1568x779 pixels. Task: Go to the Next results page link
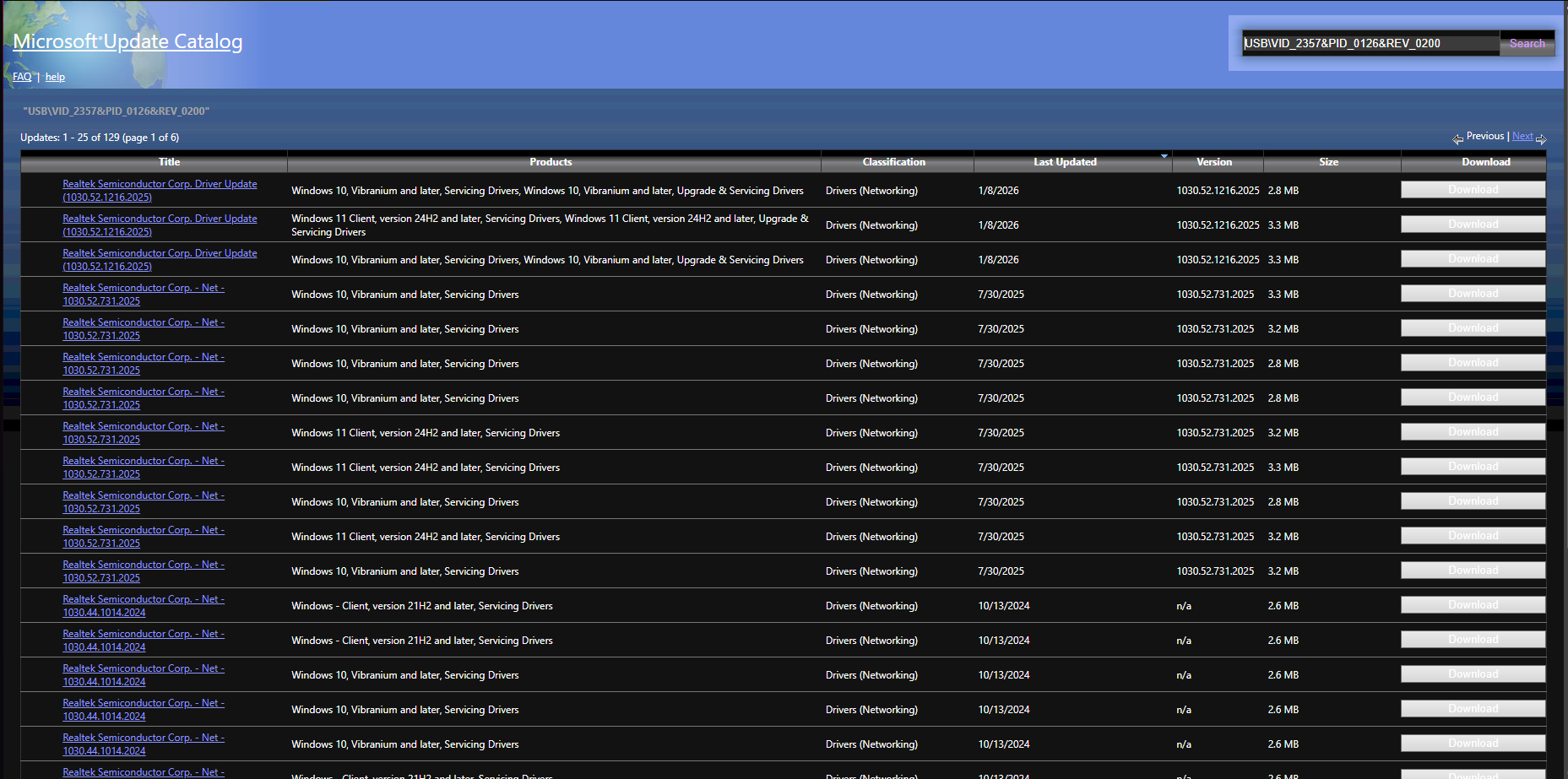point(1522,136)
